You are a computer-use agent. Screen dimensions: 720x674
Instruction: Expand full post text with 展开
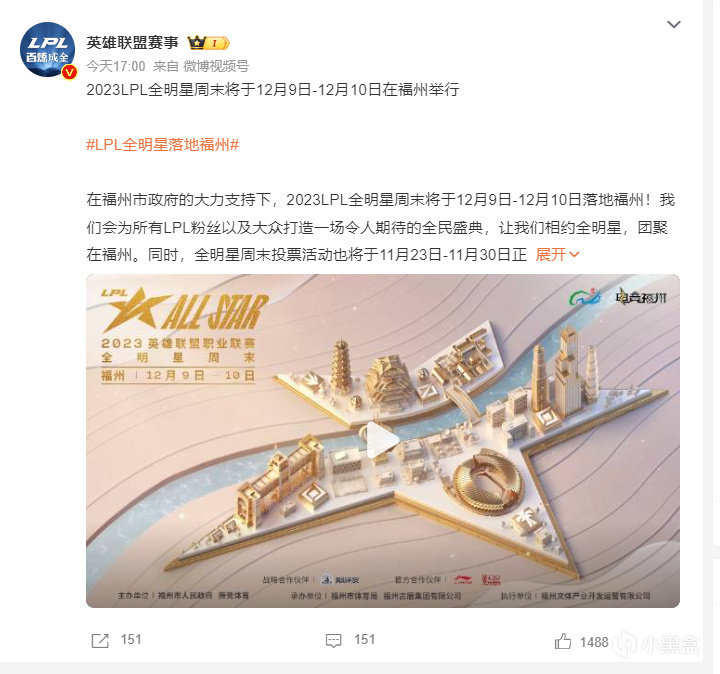(x=557, y=254)
